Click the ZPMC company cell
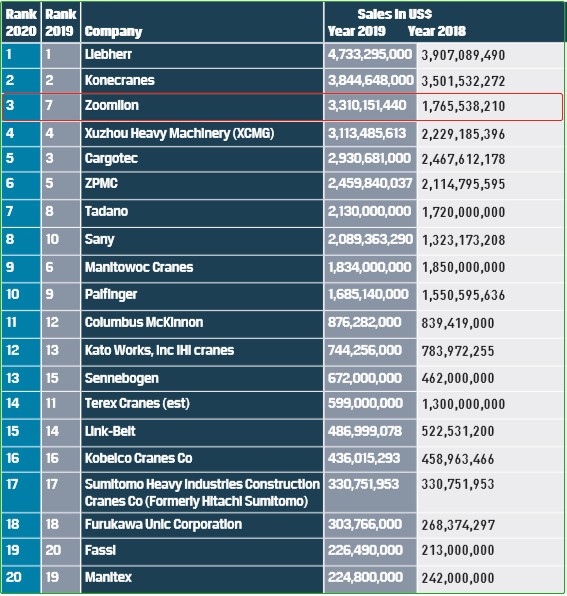 coord(202,184)
